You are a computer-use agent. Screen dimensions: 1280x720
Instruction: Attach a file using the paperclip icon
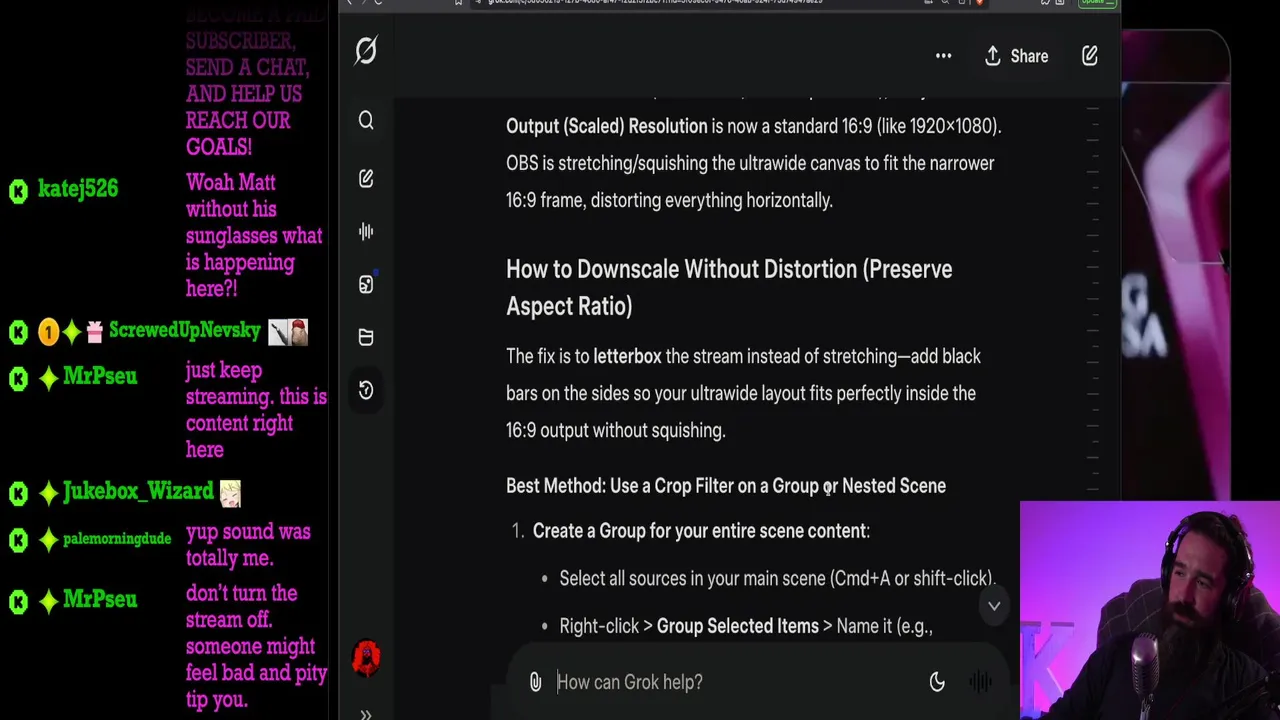click(x=535, y=682)
